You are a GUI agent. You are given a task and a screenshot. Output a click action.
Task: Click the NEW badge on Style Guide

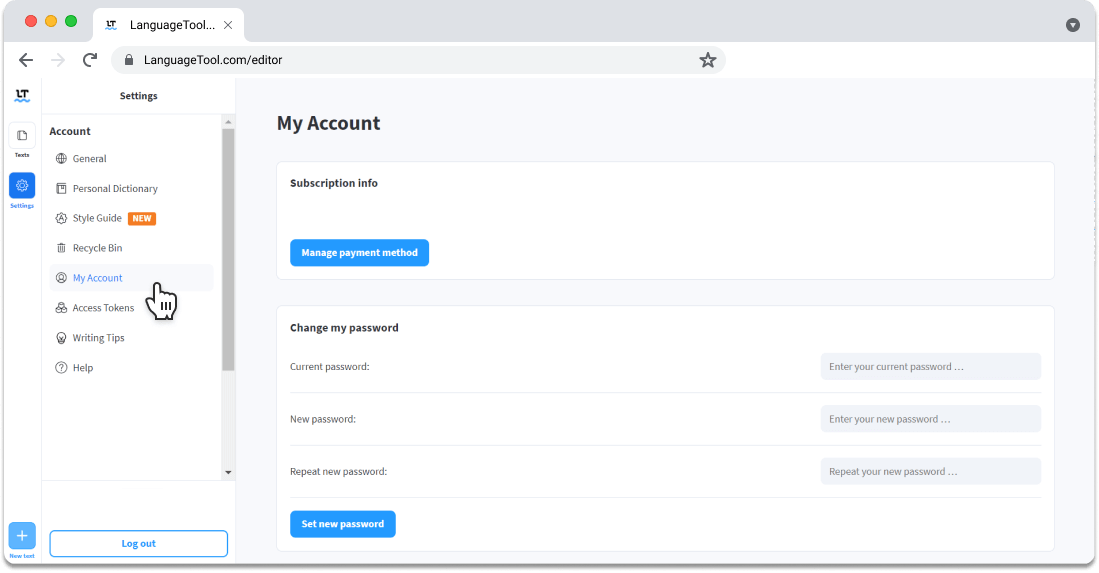tap(142, 219)
